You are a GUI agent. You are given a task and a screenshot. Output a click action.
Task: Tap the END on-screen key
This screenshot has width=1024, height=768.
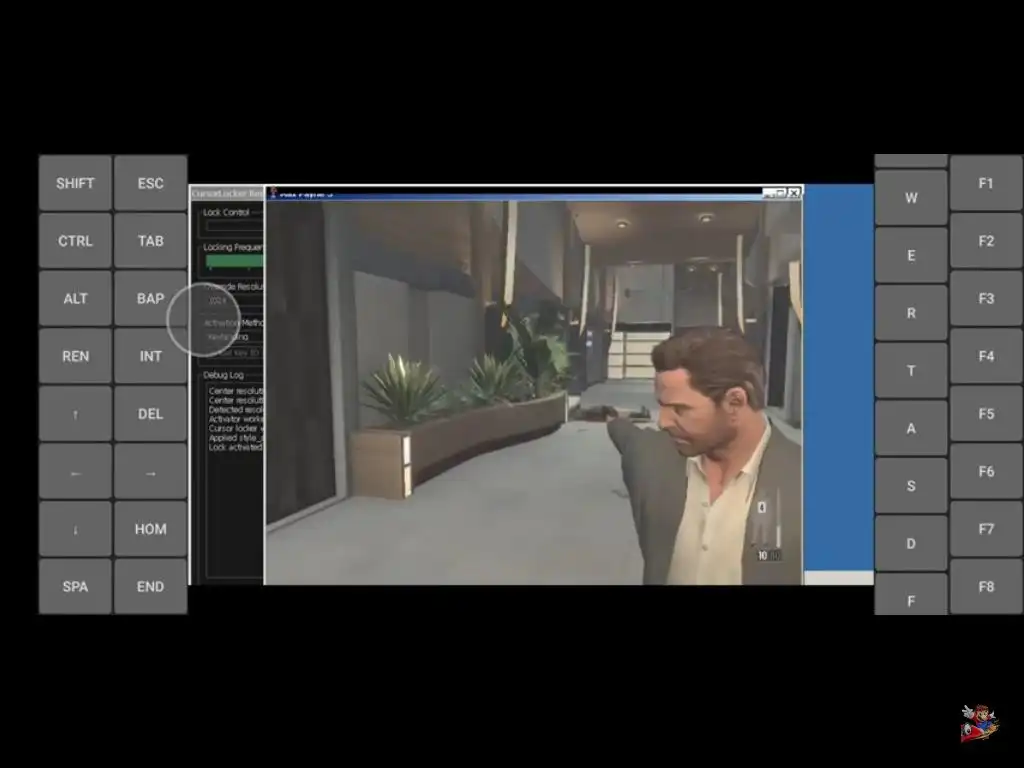coord(150,586)
